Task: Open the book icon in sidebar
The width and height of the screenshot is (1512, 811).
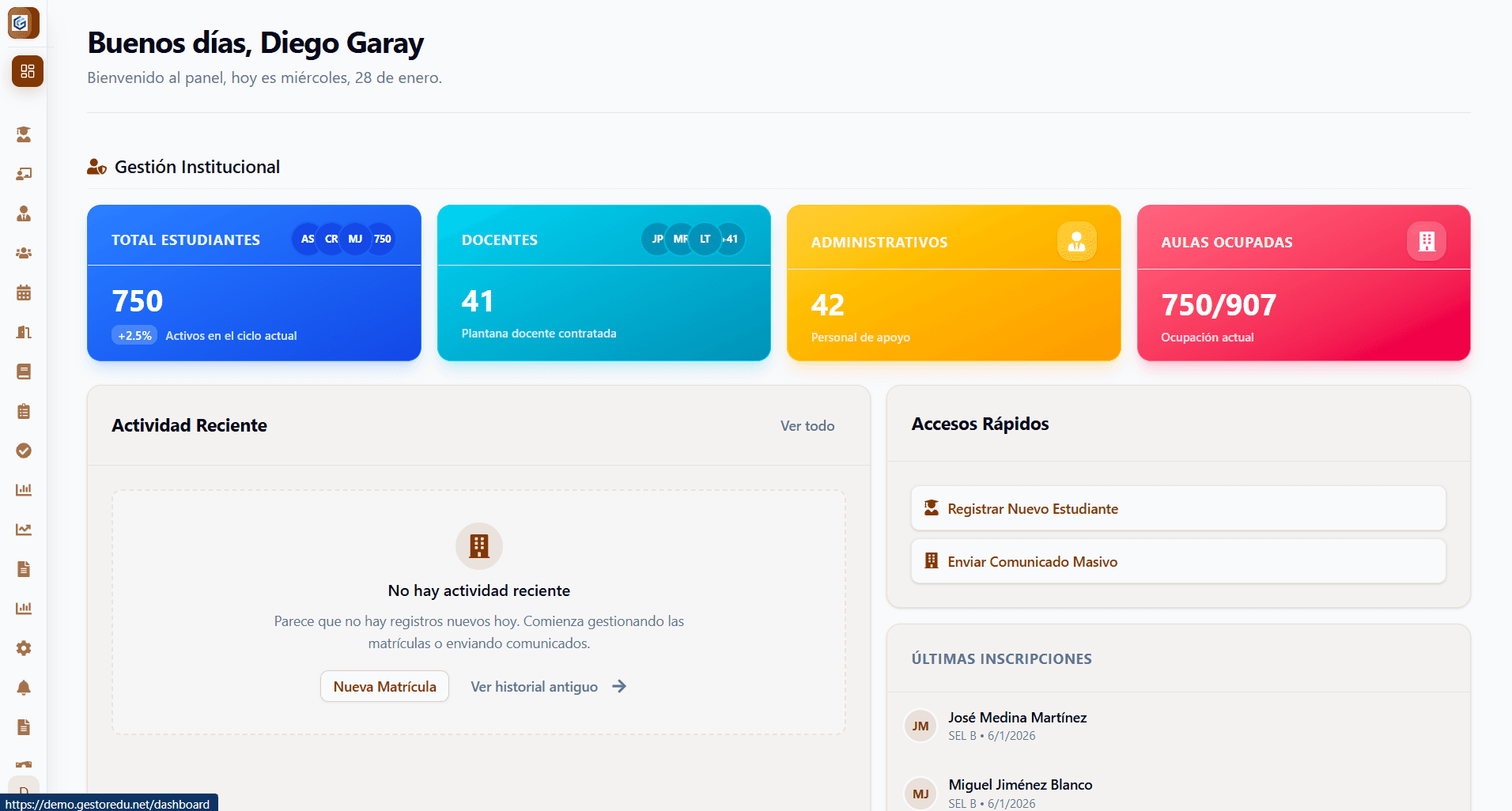Action: (24, 372)
